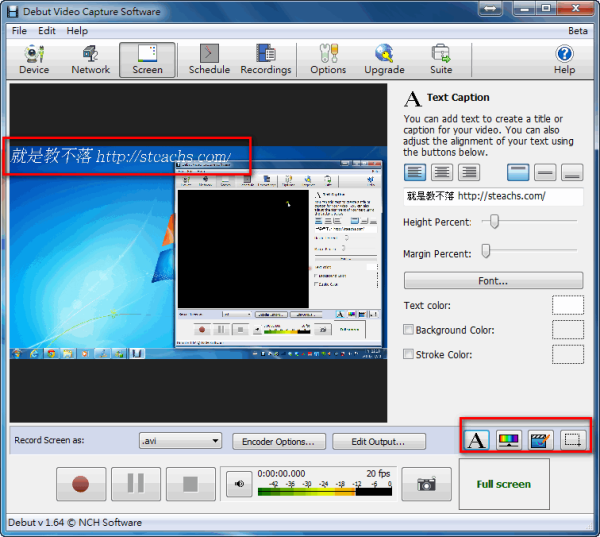Choose the screen selection rectangle tool
Screen dimensions: 600x537
(x=572, y=440)
